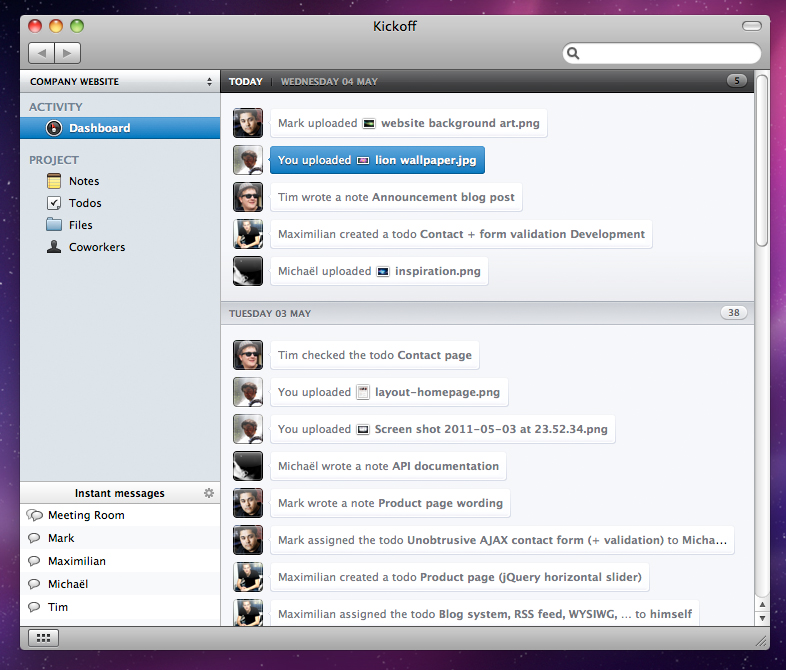Click the search field in the toolbar
Image resolution: width=786 pixels, height=670 pixels.
662,53
